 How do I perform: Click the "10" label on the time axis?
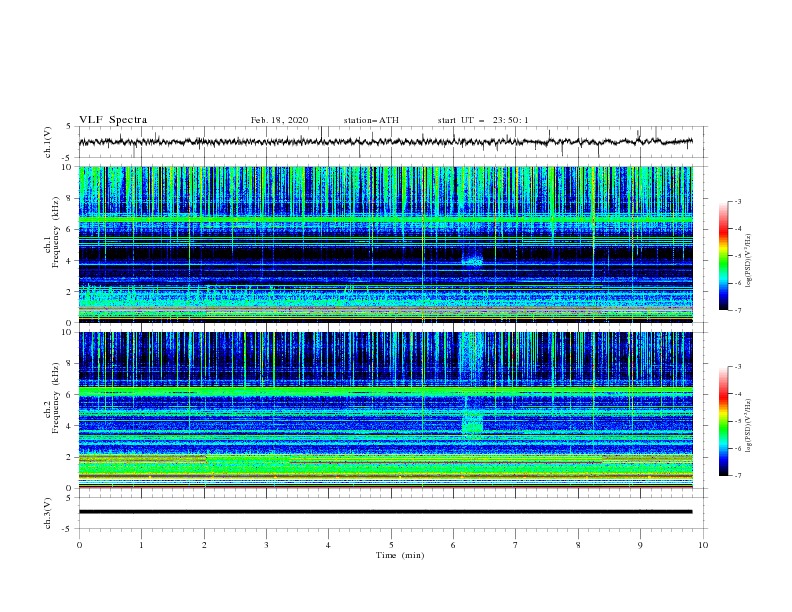(x=703, y=545)
